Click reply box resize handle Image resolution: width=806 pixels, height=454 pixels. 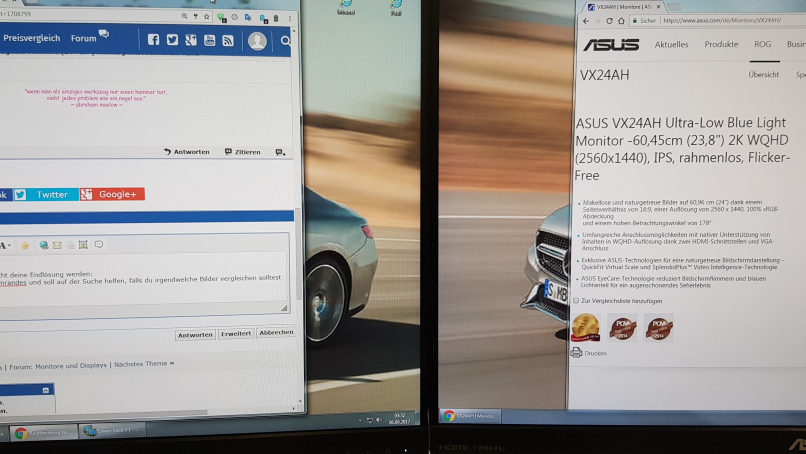[x=284, y=308]
